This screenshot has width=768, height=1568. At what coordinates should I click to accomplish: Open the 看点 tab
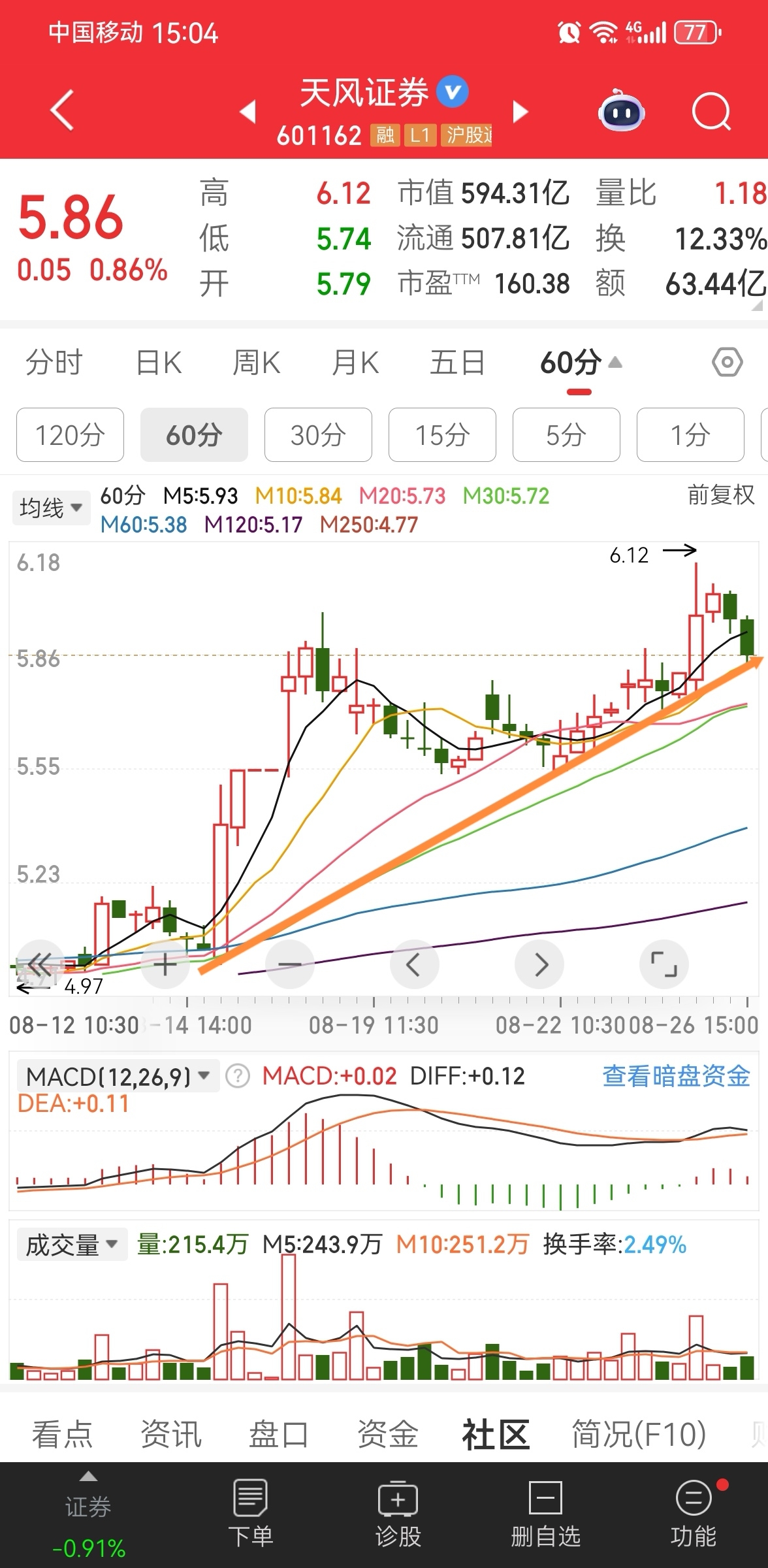[x=63, y=1435]
